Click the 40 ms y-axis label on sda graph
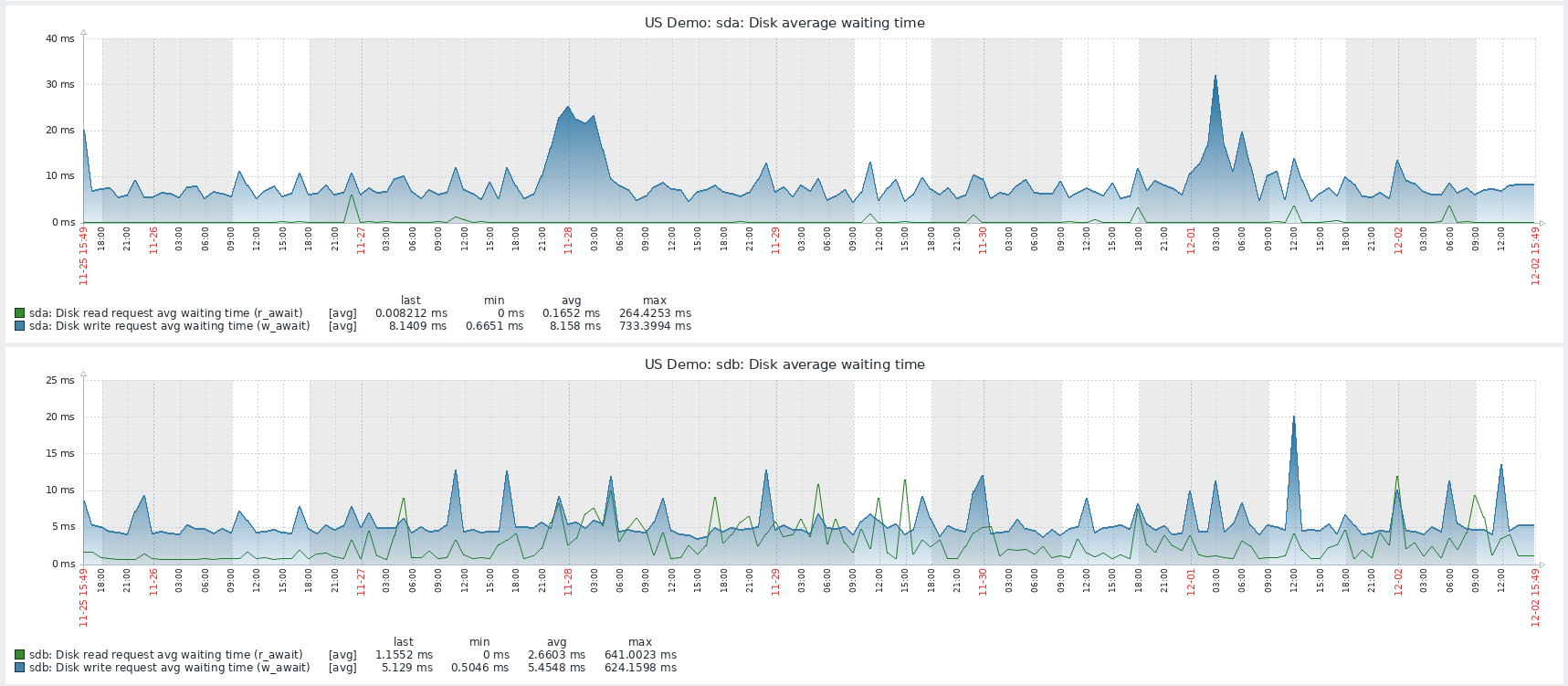 tap(60, 39)
